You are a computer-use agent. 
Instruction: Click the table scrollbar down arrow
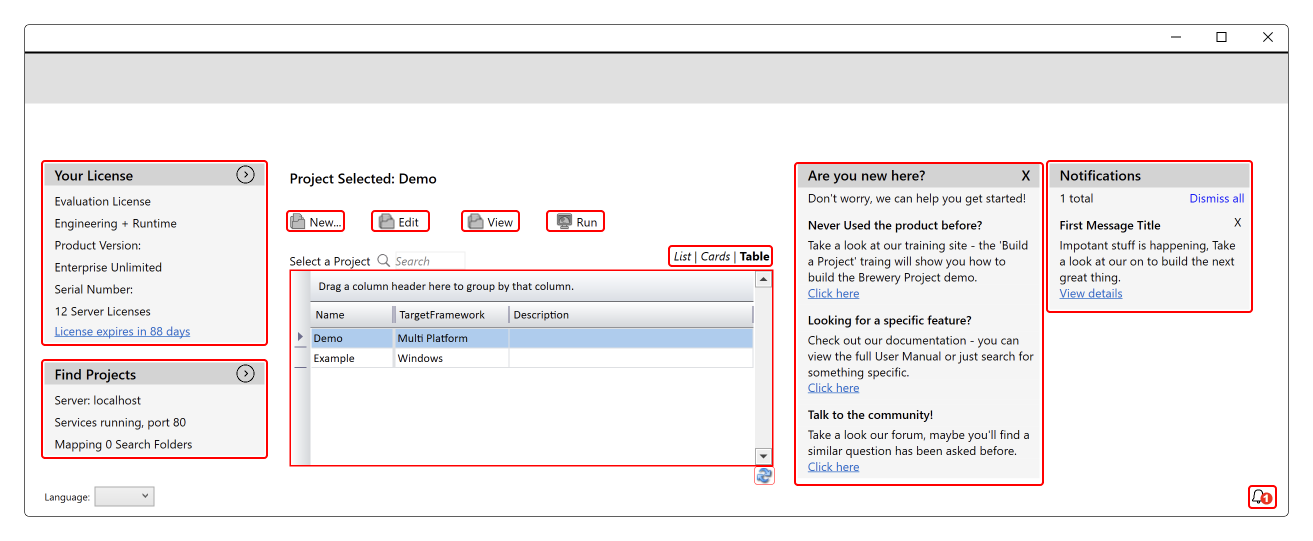click(x=763, y=456)
